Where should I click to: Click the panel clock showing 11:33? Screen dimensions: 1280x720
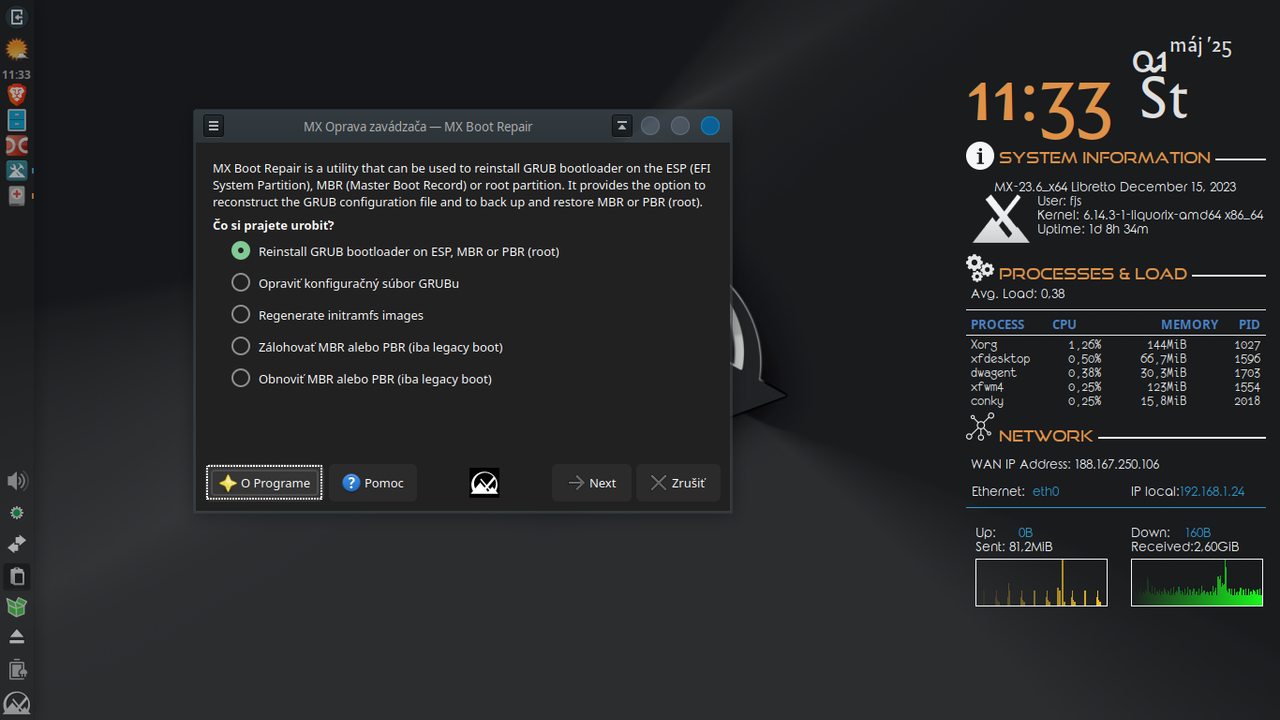16,75
